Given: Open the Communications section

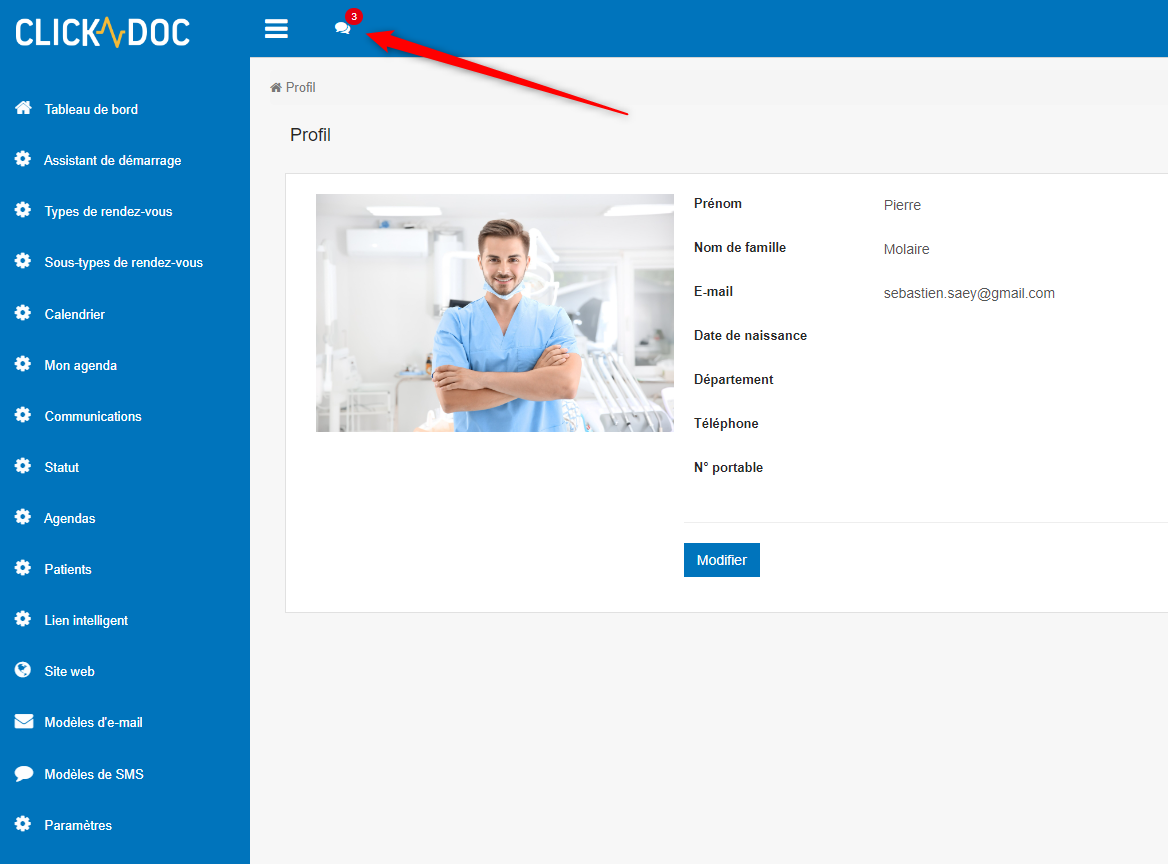Looking at the screenshot, I should (93, 416).
